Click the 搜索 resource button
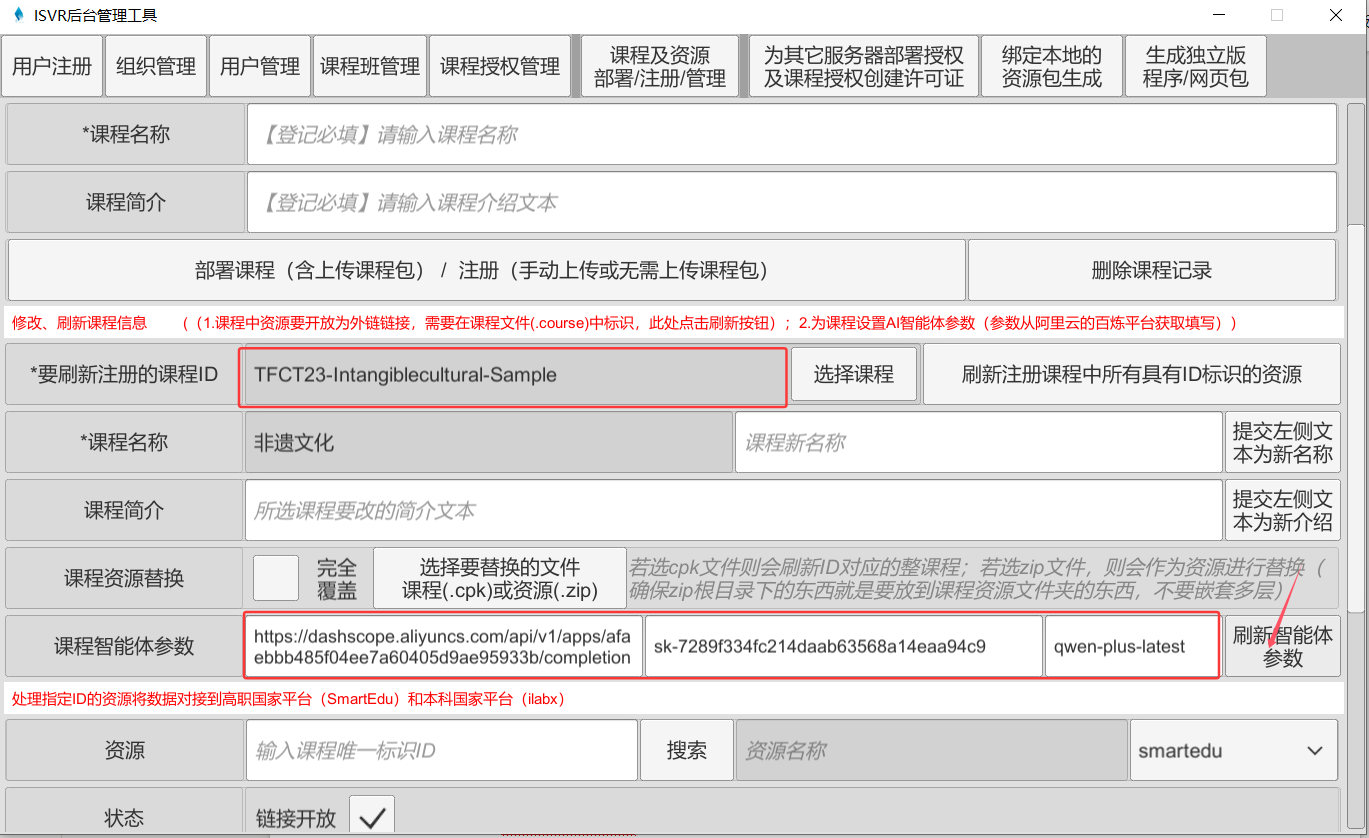 point(687,750)
